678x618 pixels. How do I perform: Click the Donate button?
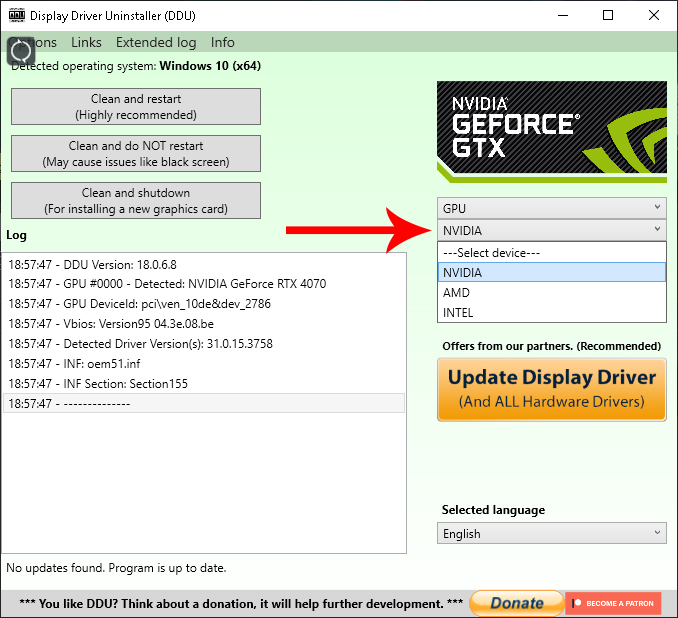[x=517, y=603]
